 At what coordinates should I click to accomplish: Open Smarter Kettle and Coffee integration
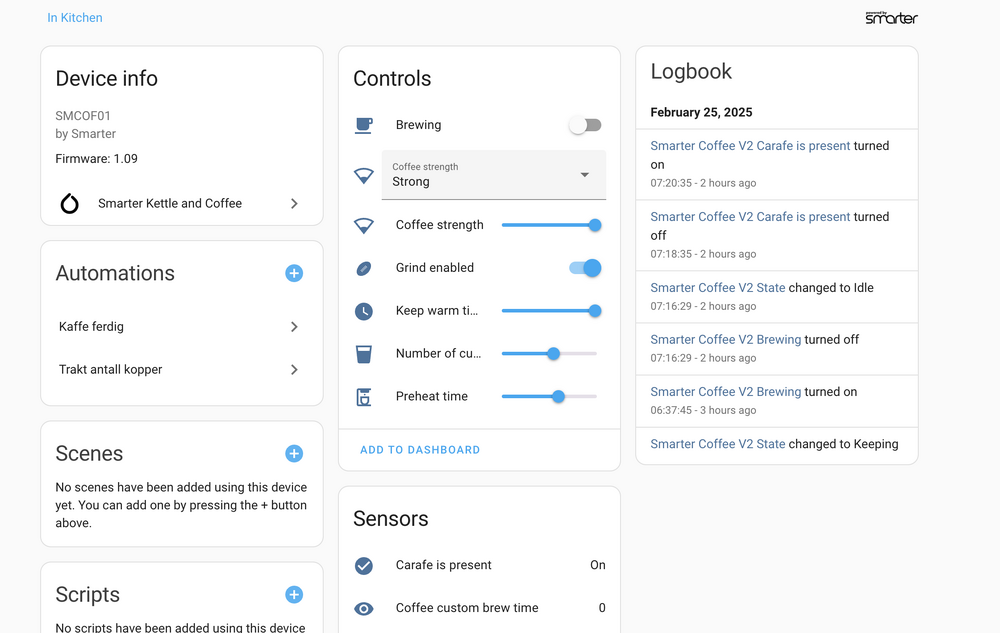click(x=181, y=203)
